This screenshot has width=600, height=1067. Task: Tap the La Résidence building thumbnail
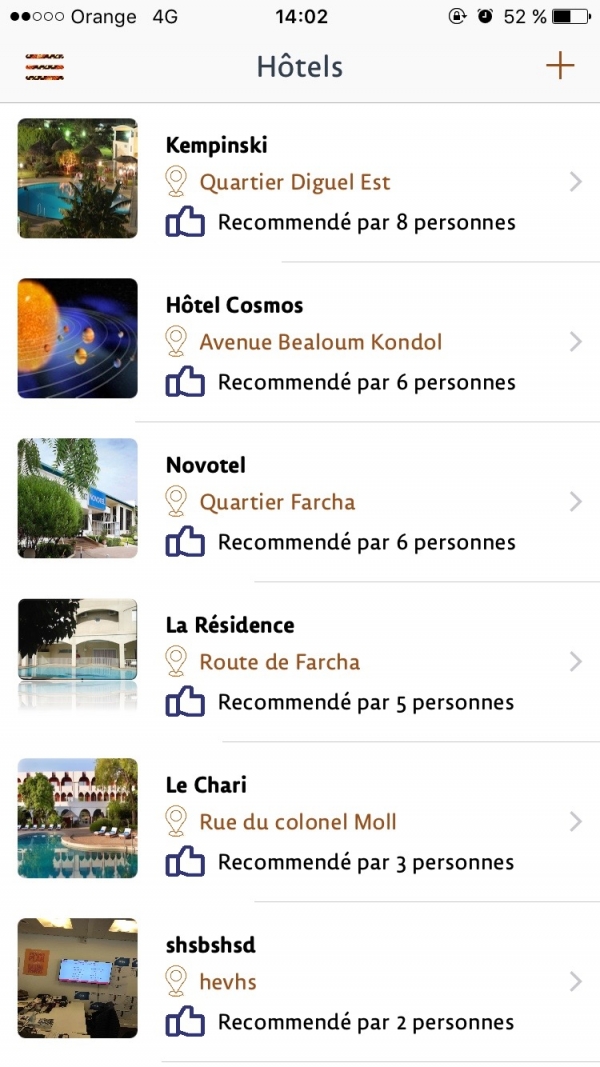(x=78, y=656)
